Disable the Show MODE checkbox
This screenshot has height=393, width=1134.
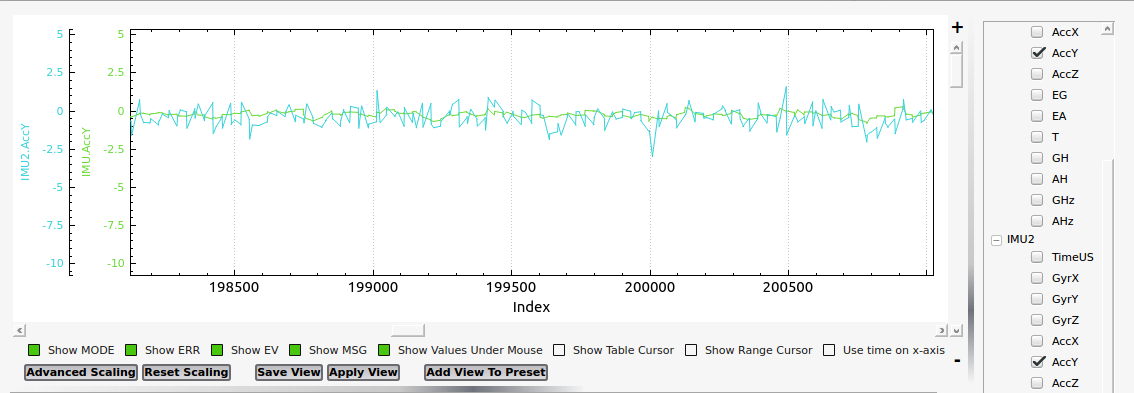[x=34, y=350]
